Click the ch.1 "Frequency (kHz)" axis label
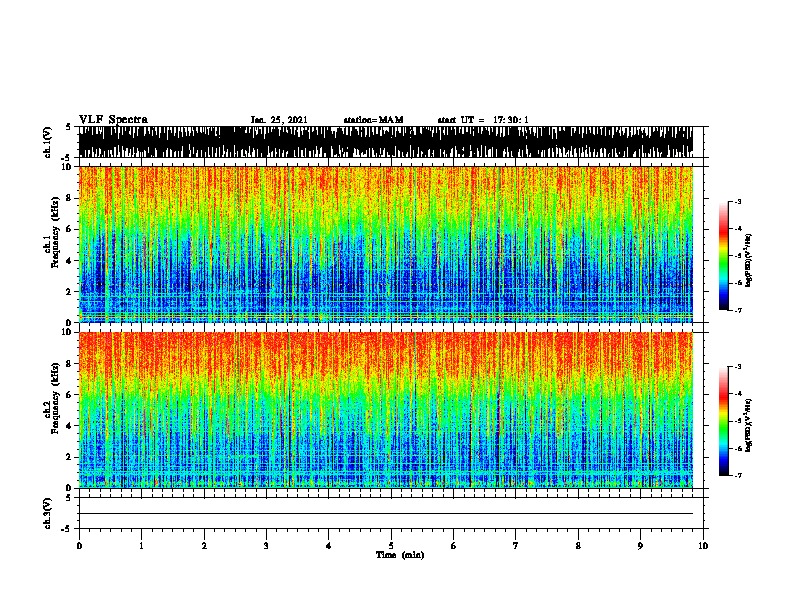Image resolution: width=792 pixels, height=612 pixels. [56, 233]
